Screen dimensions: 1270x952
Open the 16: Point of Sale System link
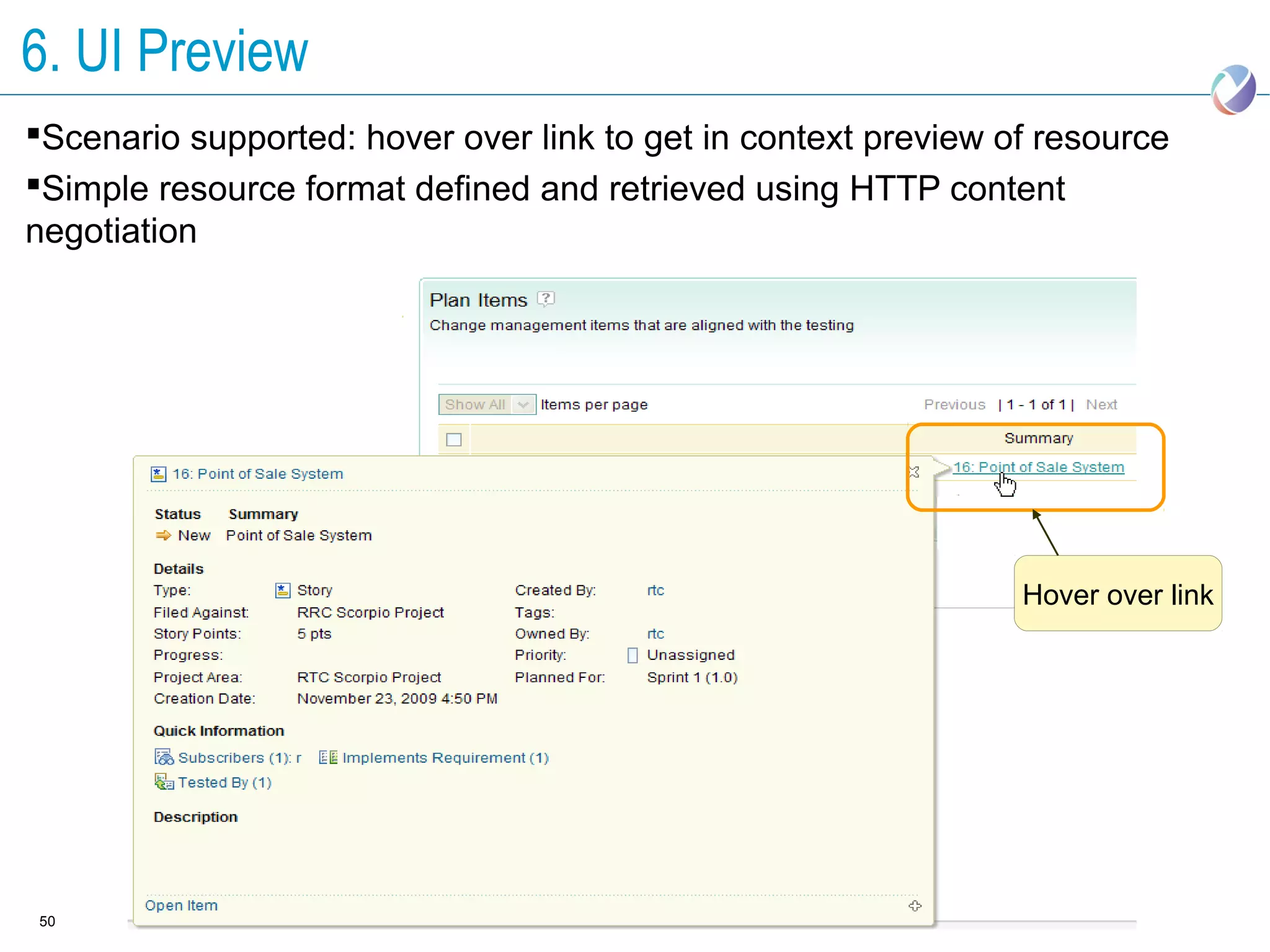[x=1038, y=468]
